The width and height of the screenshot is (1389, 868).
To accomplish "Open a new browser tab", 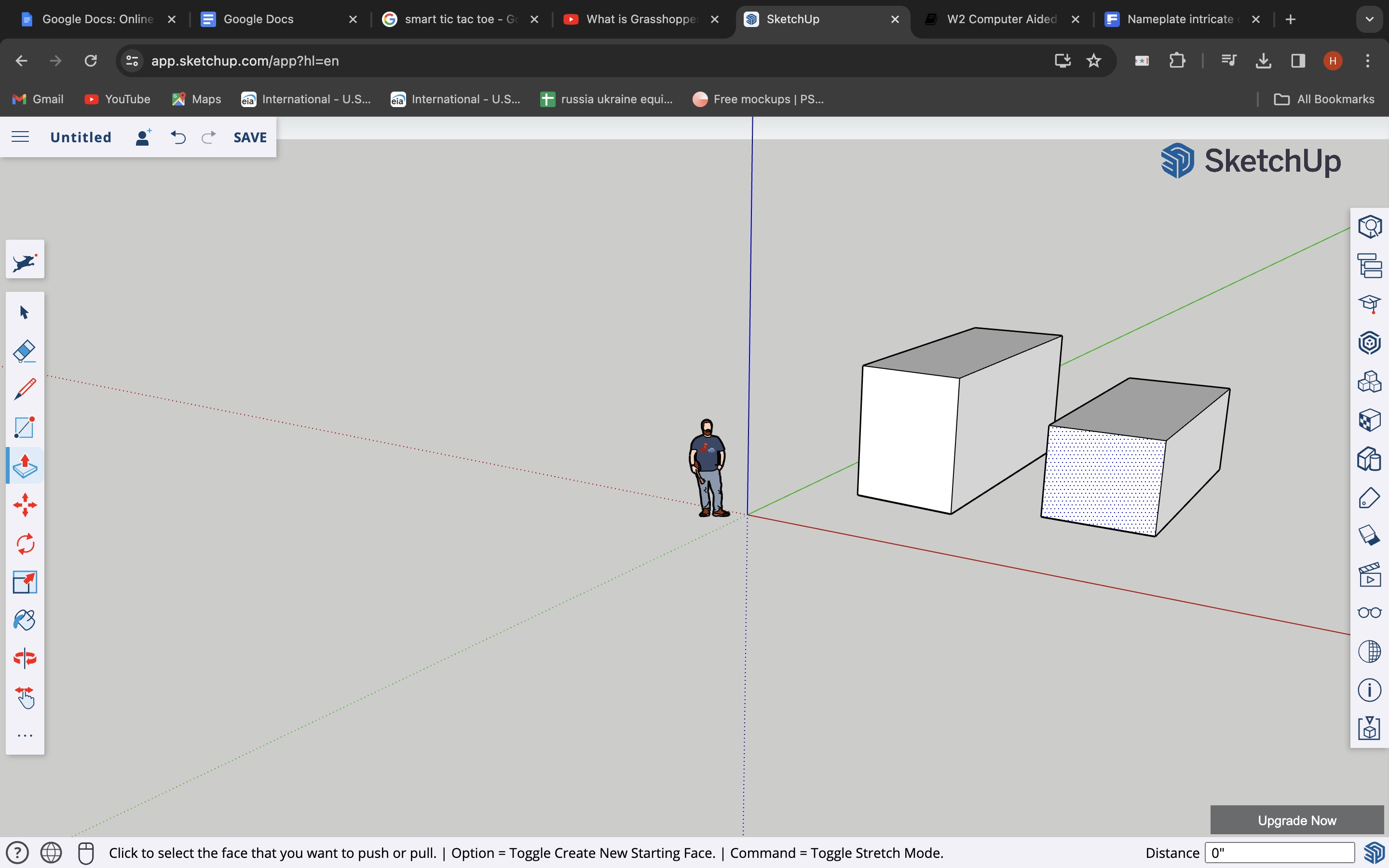I will coord(1291,19).
